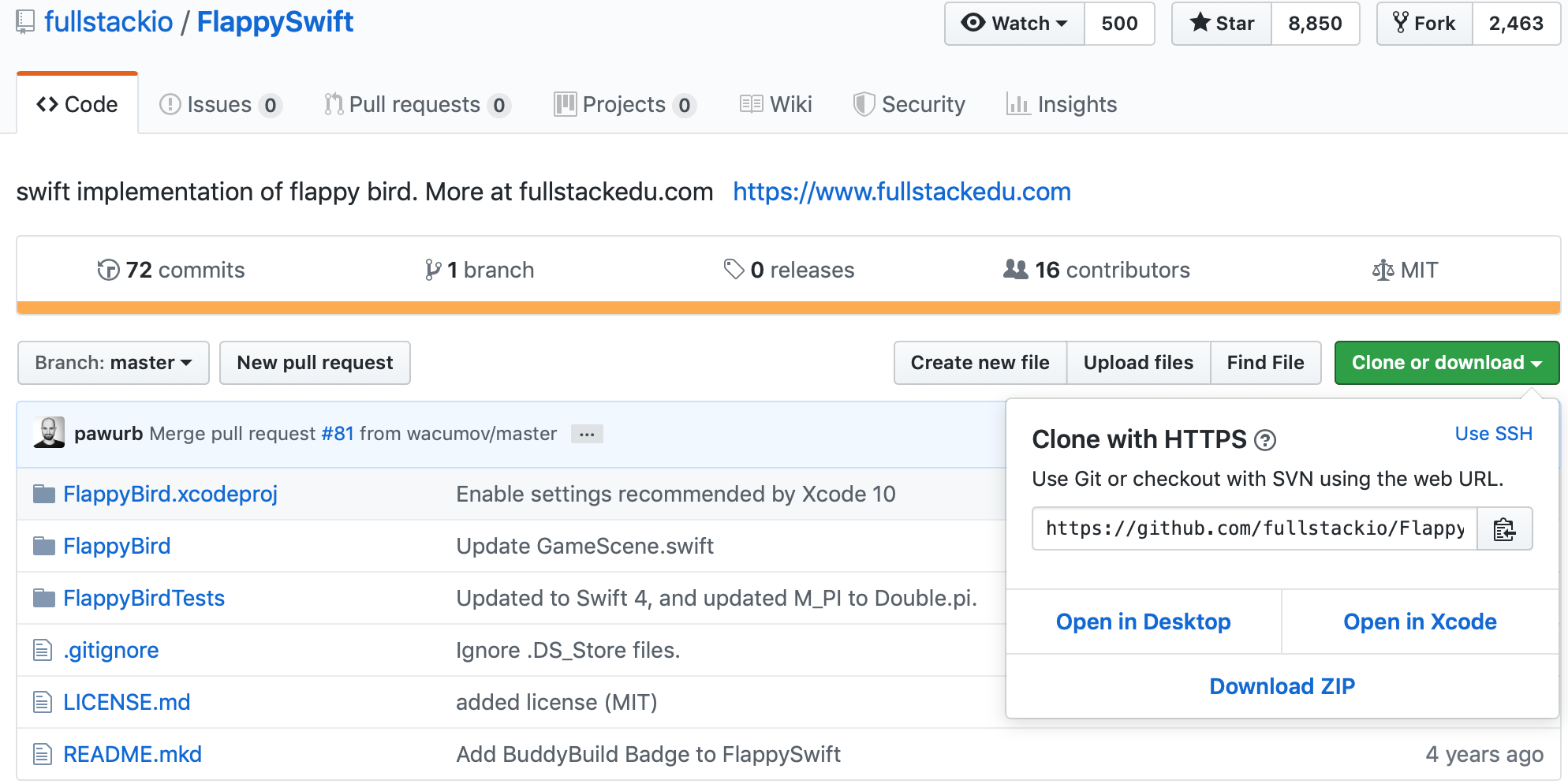
Task: Expand the commit message ellipsis button
Action: click(587, 434)
